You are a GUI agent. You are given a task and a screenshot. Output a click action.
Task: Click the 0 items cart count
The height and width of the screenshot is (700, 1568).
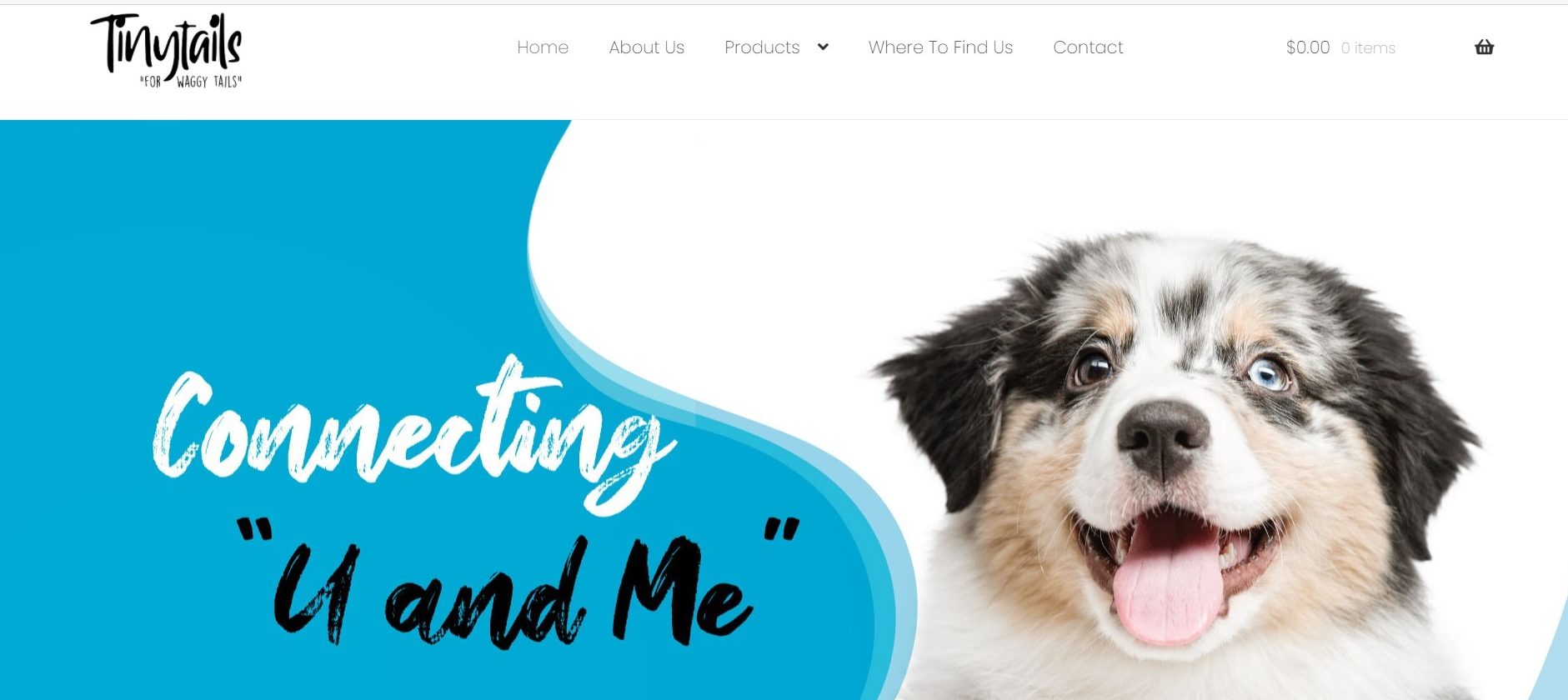(x=1368, y=48)
